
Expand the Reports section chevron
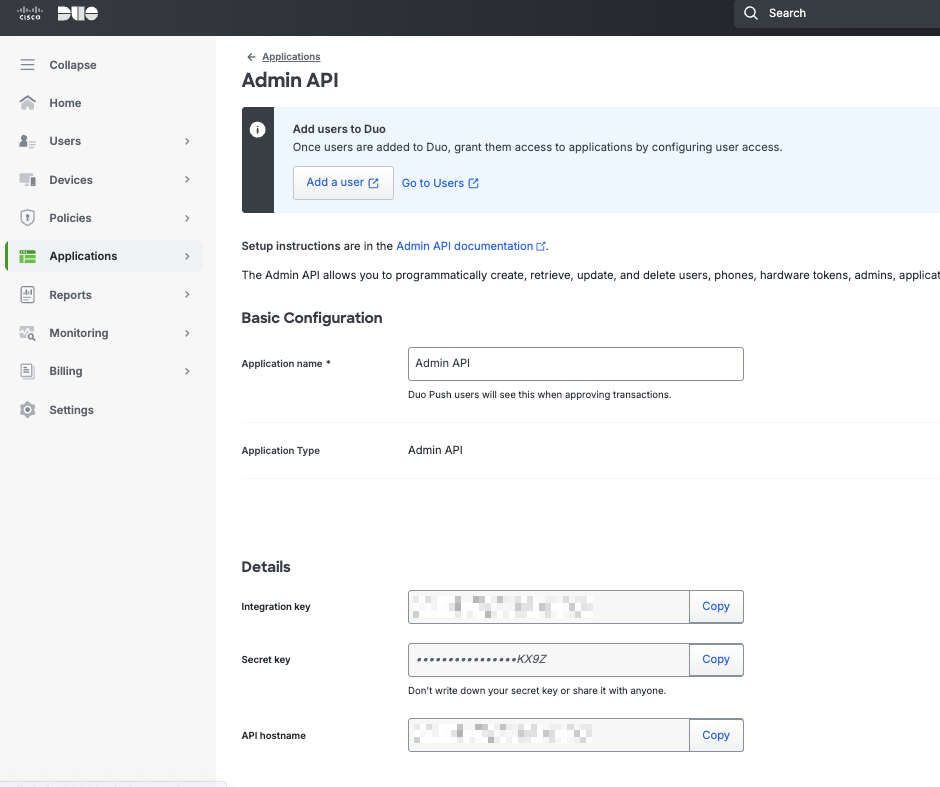click(x=187, y=294)
